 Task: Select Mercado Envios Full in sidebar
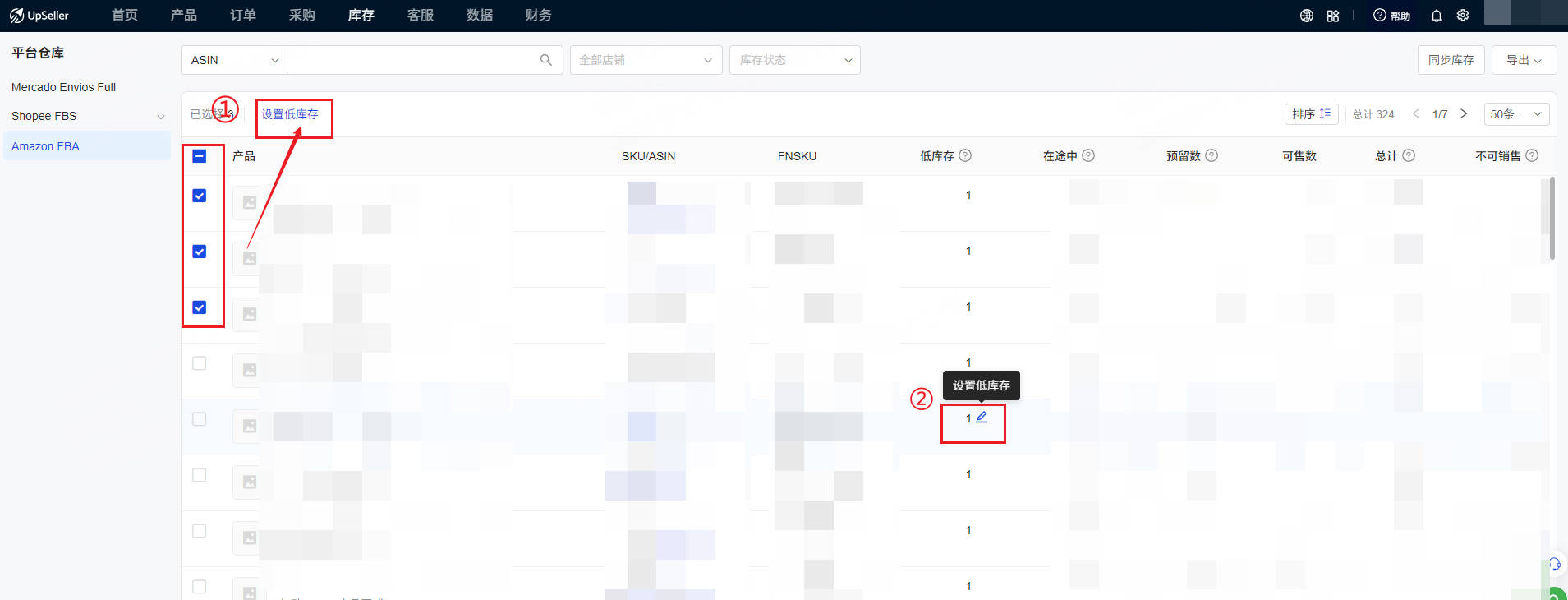[63, 87]
